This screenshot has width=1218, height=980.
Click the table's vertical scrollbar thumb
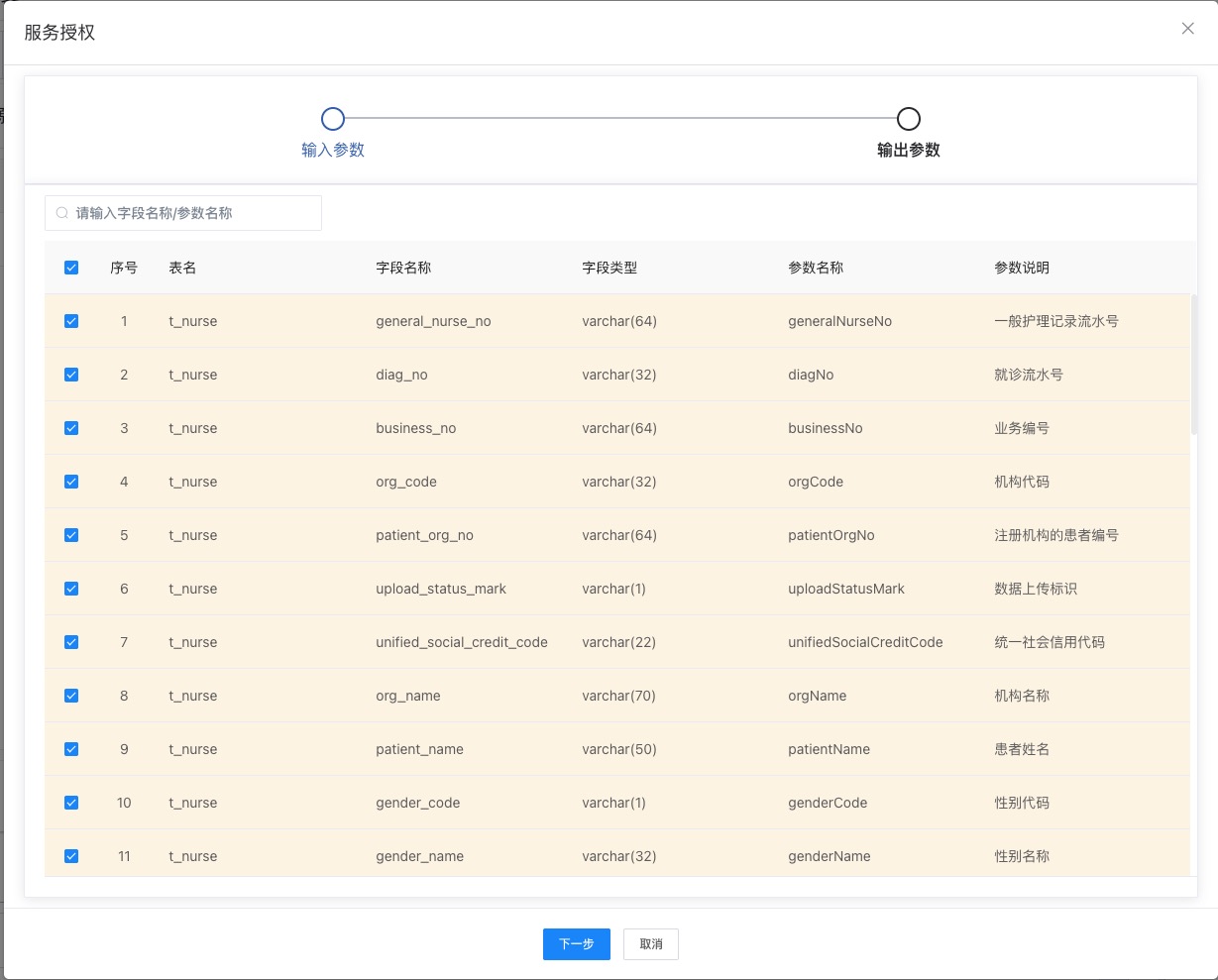pos(1193,365)
